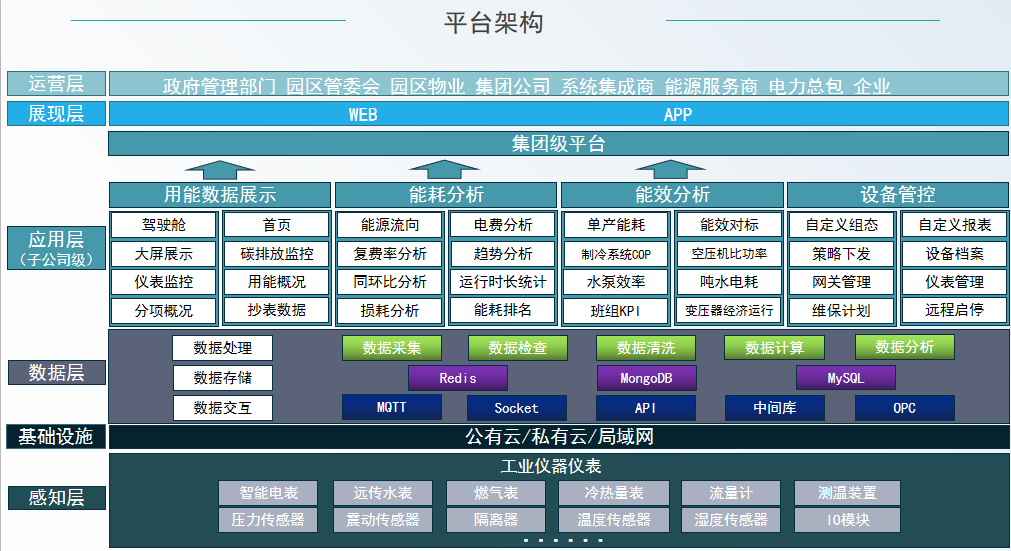The image size is (1011, 551).
Task: Select the 智能电表 device box
Action: click(x=267, y=493)
